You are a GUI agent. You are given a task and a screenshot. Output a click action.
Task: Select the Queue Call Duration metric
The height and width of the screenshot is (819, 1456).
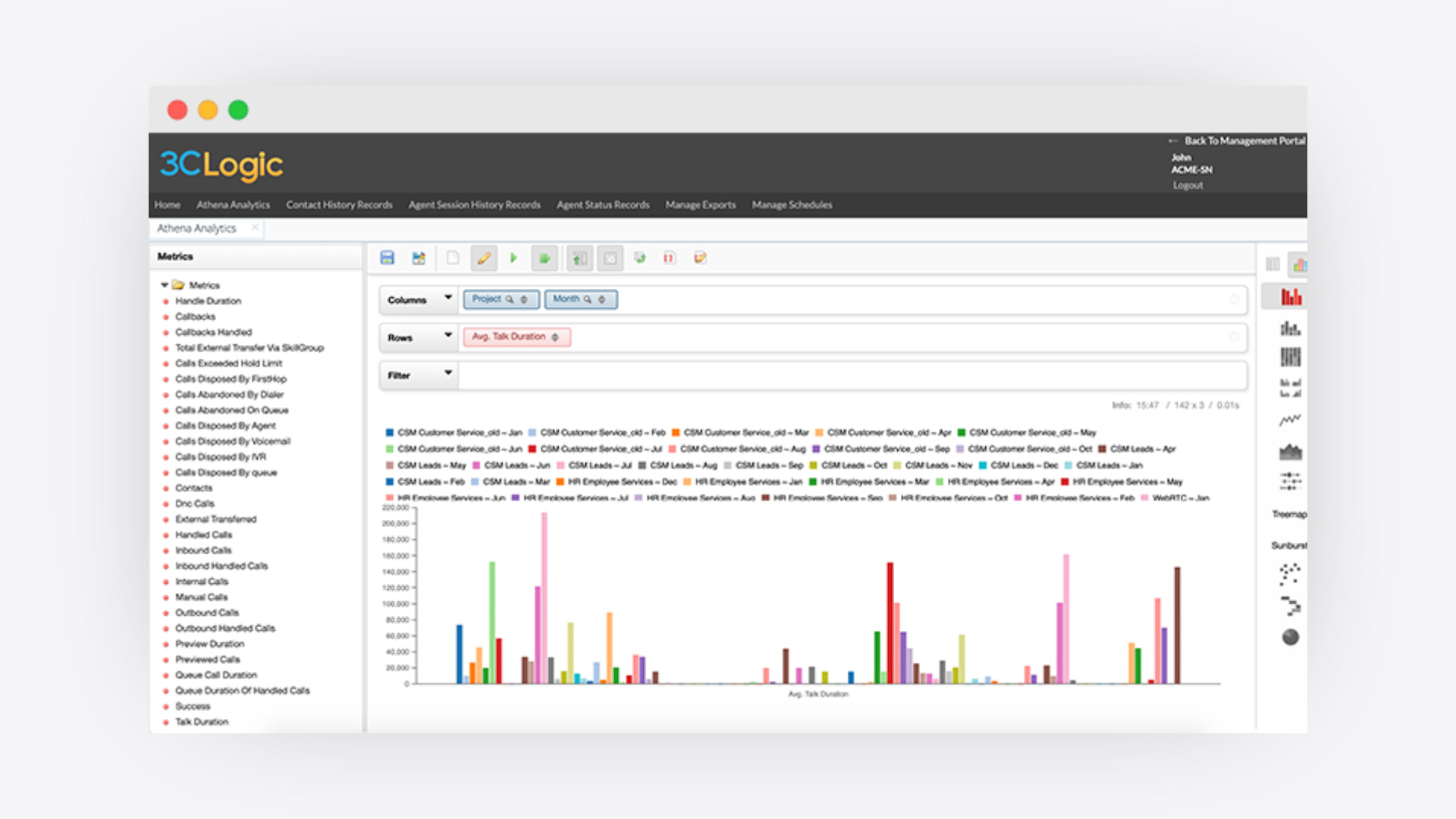click(216, 675)
